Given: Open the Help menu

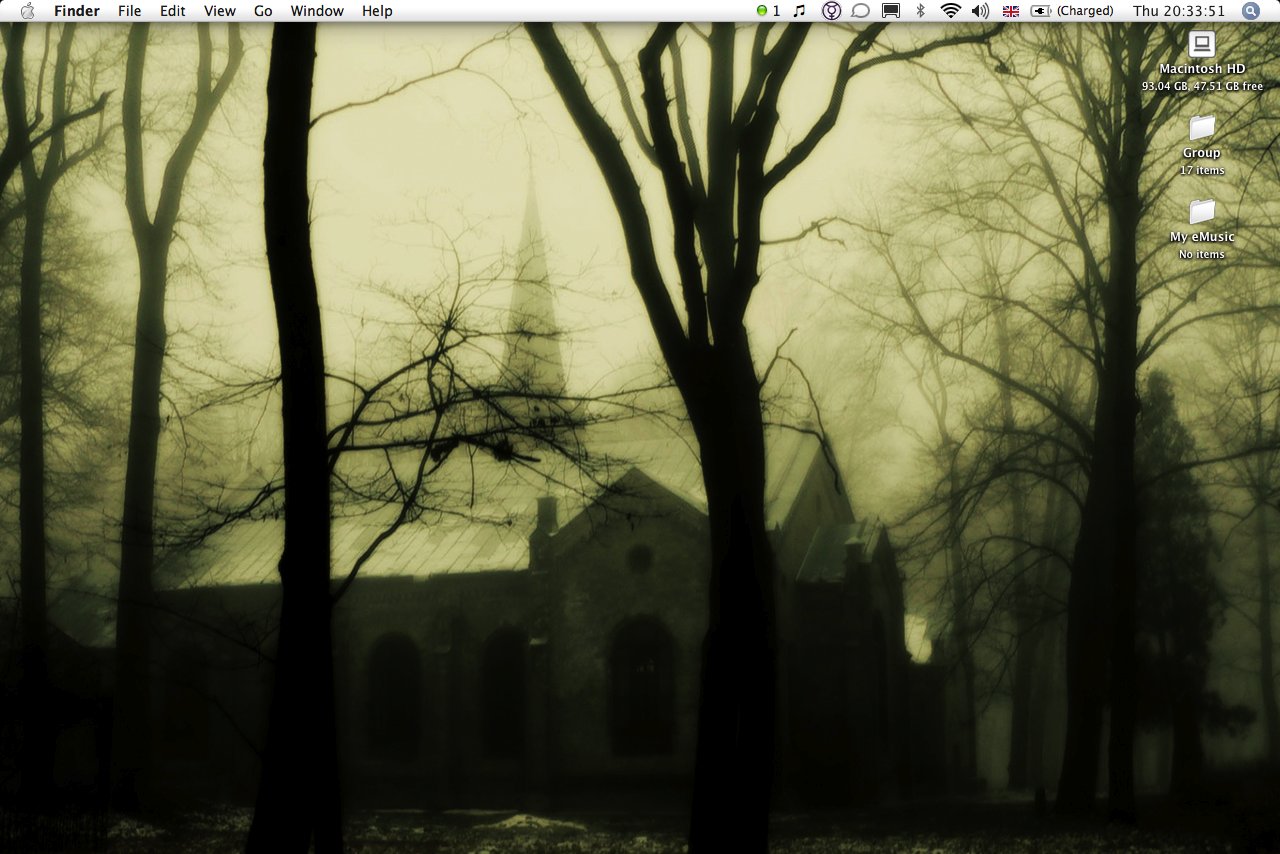Looking at the screenshot, I should (x=377, y=11).
